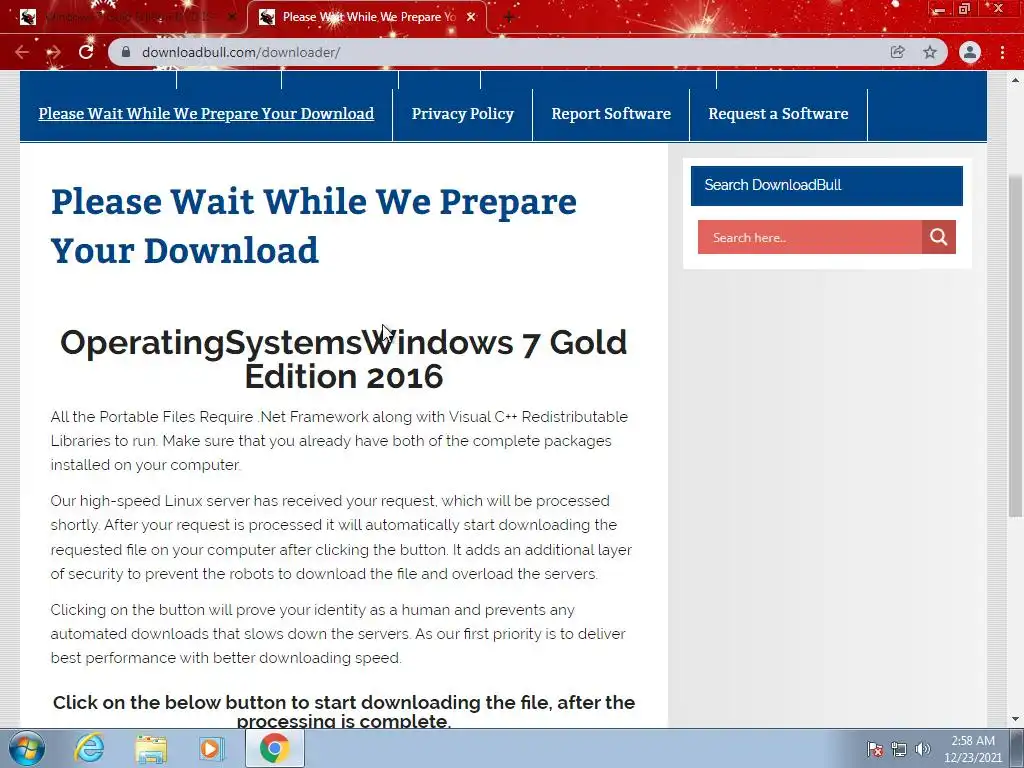Open the Chrome profile avatar
Image resolution: width=1024 pixels, height=768 pixels.
coord(970,52)
